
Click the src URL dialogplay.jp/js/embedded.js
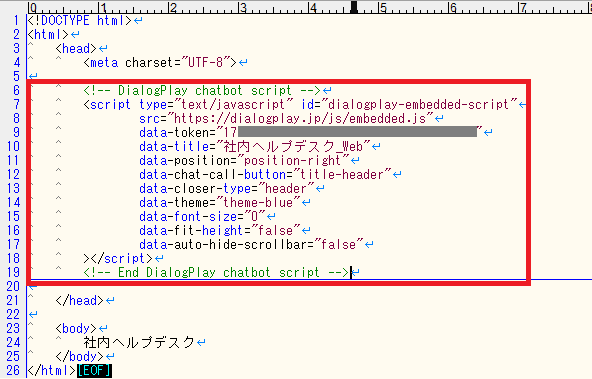300,118
